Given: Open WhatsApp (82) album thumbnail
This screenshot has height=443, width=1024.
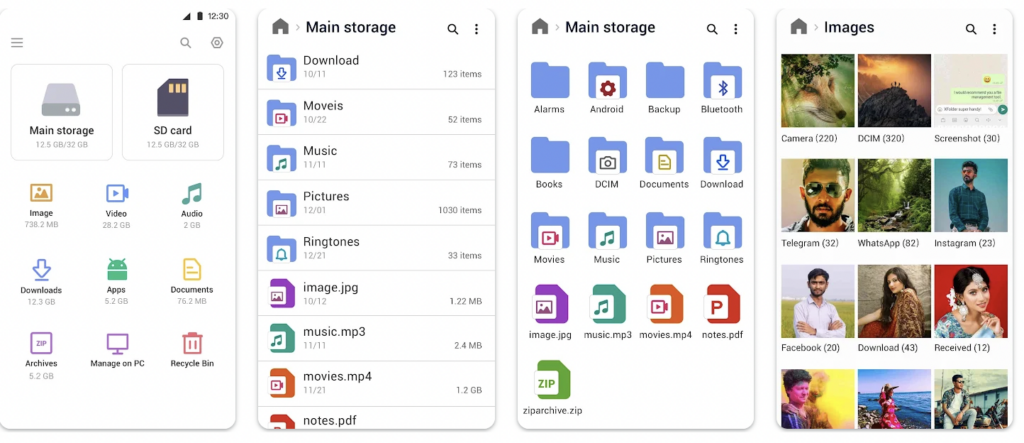Looking at the screenshot, I should pos(894,195).
